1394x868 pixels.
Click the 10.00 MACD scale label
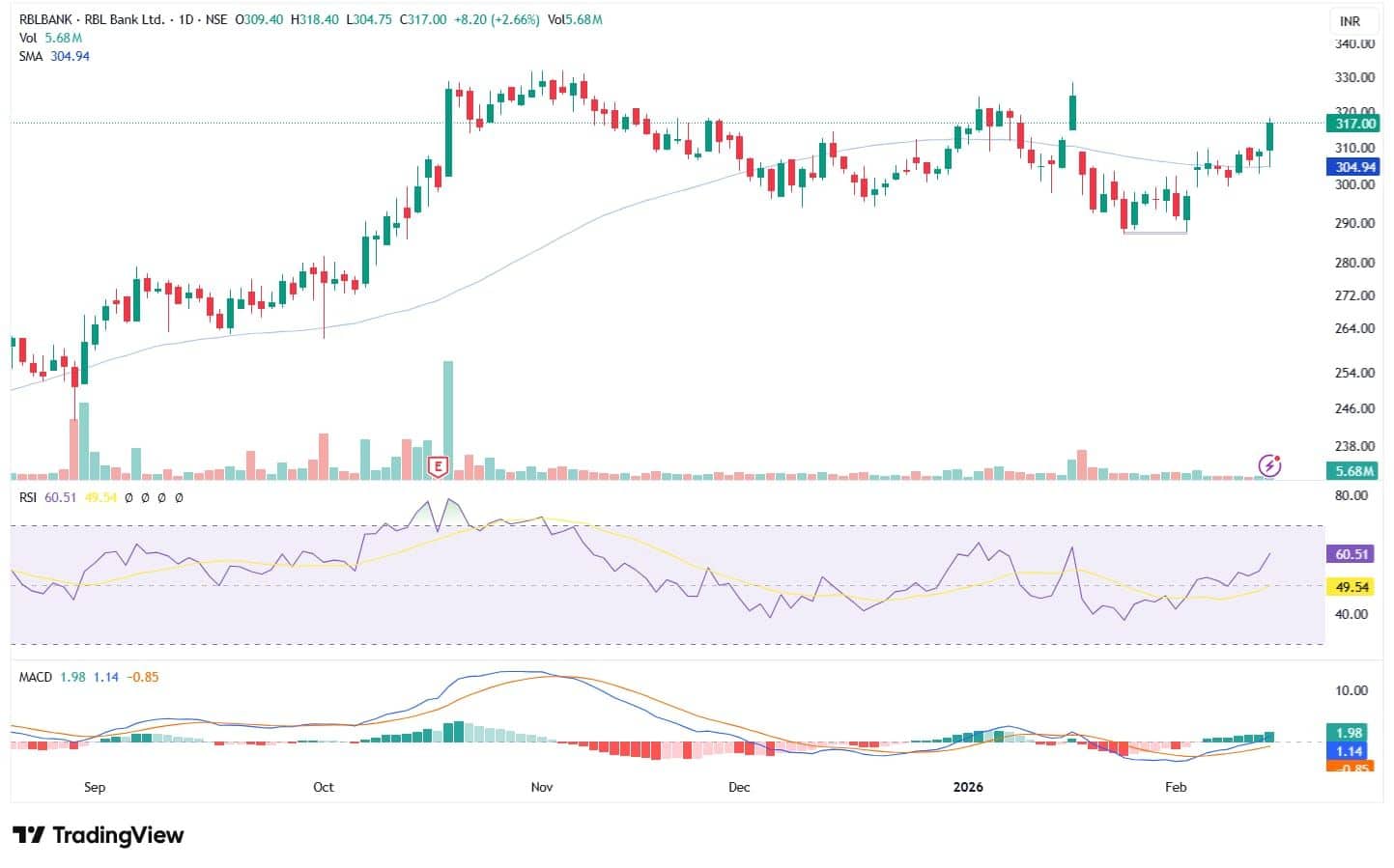(1351, 690)
